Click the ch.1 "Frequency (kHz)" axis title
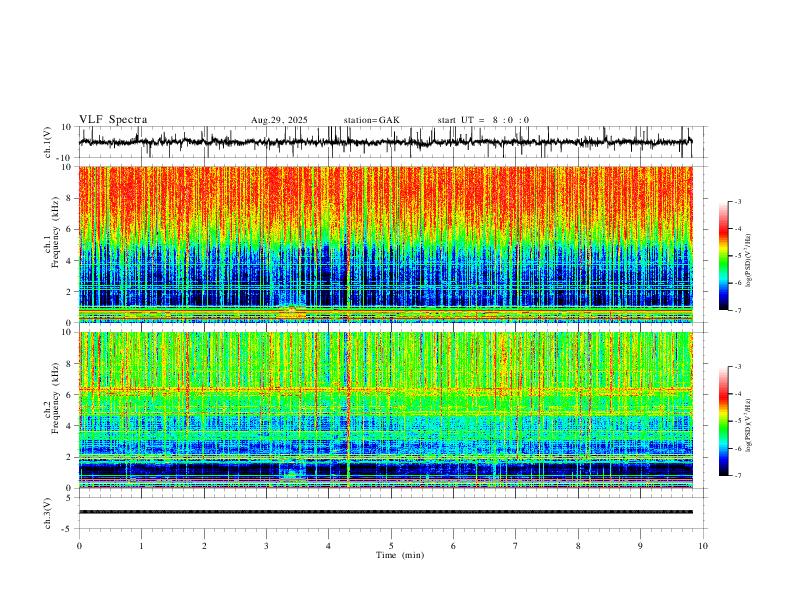The image size is (792, 612). coord(55,233)
